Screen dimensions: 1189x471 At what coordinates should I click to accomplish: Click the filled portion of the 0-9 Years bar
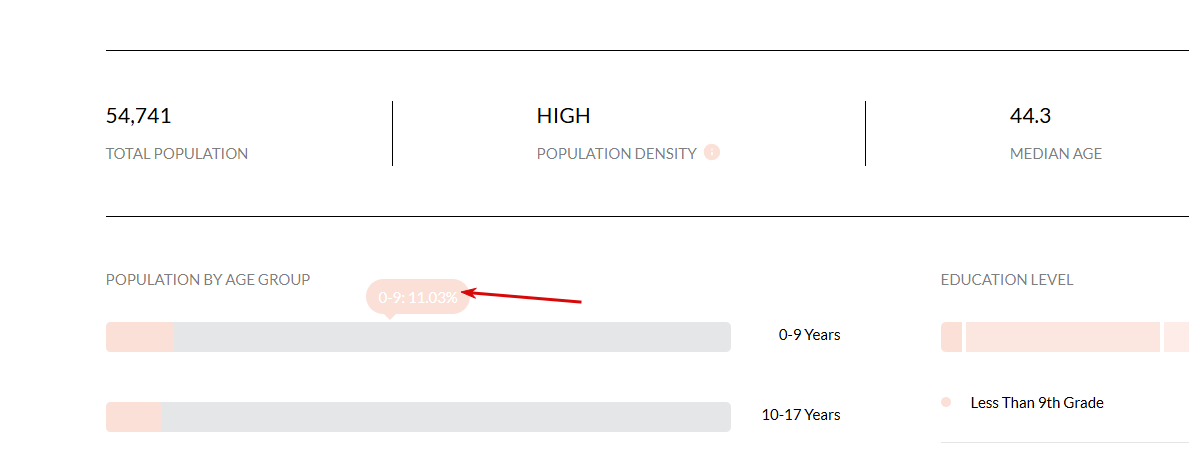140,337
